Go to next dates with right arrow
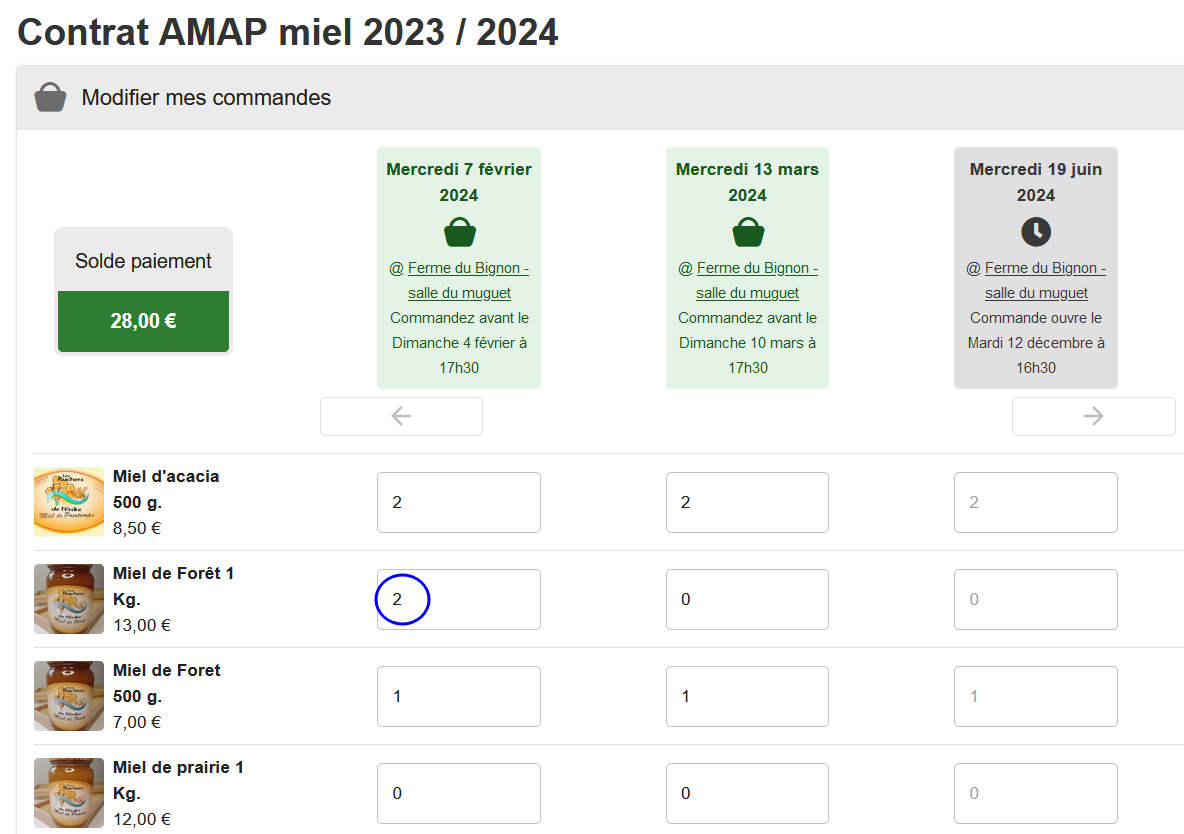 [1093, 416]
